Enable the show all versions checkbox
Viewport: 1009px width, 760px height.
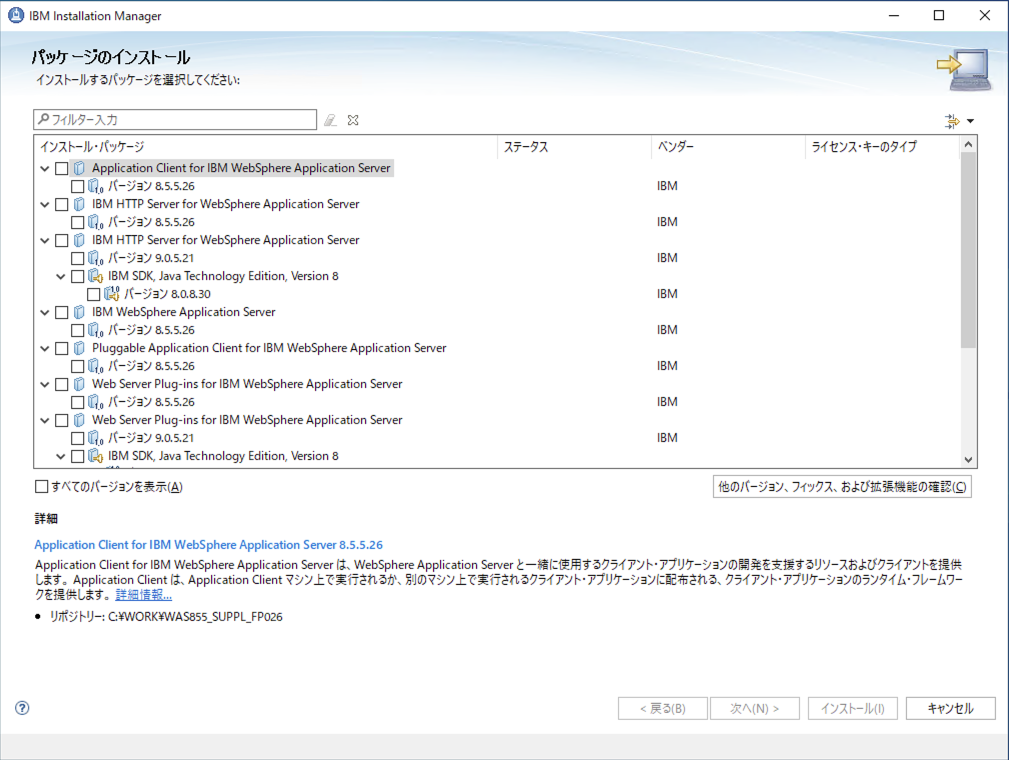pos(42,487)
